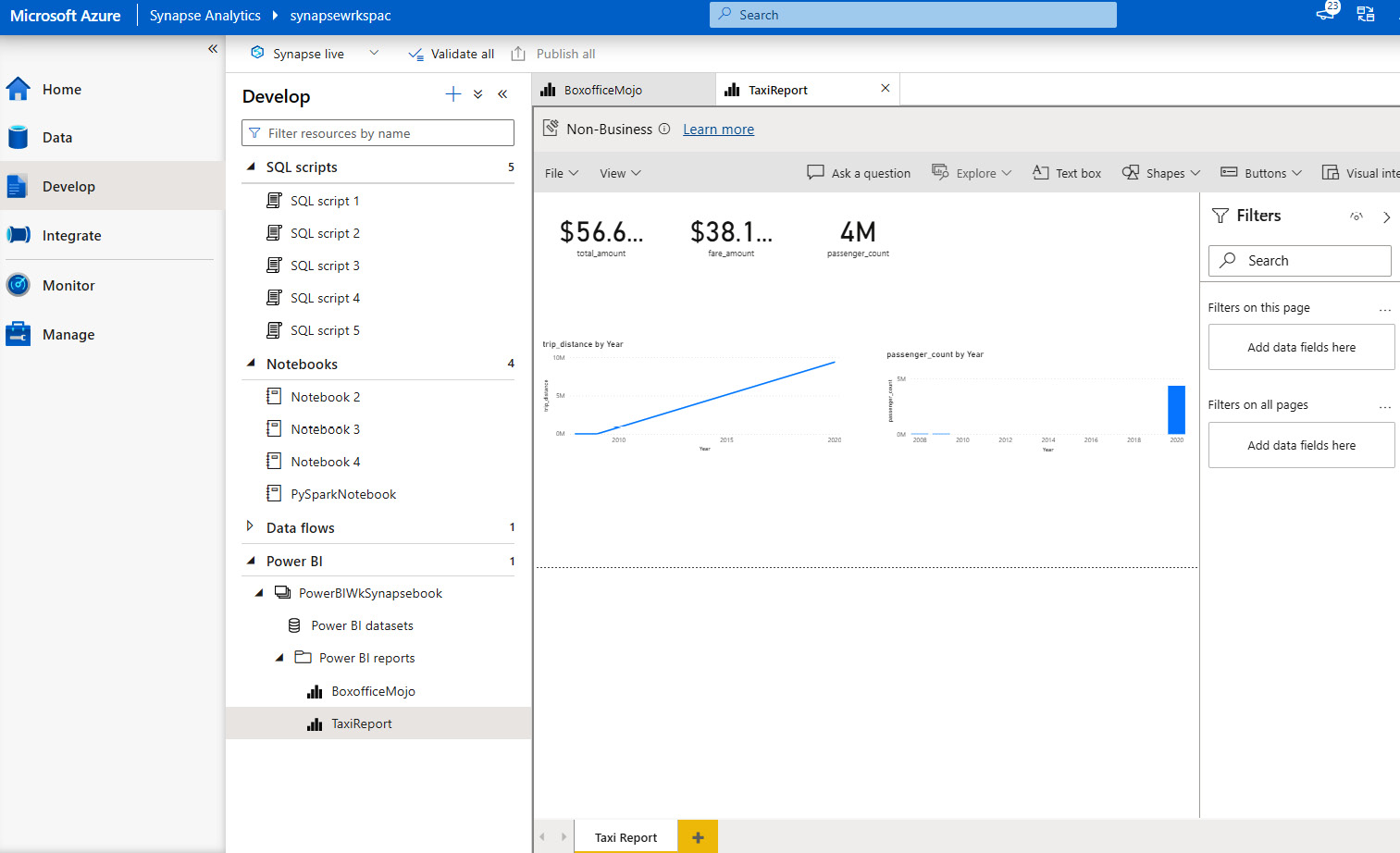Open Power BI datasets
The height and width of the screenshot is (853, 1400).
pyautogui.click(x=362, y=625)
